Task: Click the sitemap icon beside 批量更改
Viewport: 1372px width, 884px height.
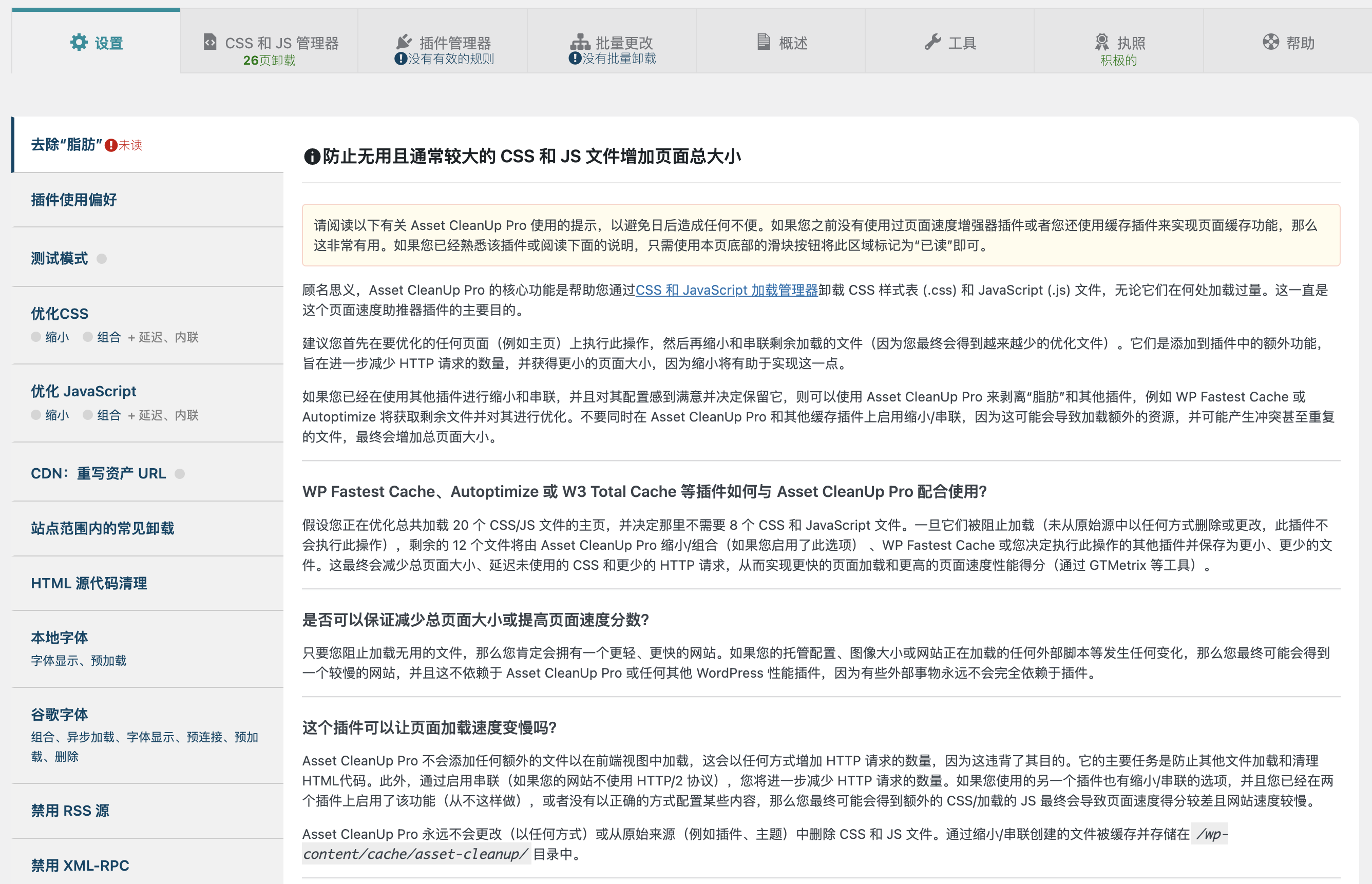Action: 580,42
